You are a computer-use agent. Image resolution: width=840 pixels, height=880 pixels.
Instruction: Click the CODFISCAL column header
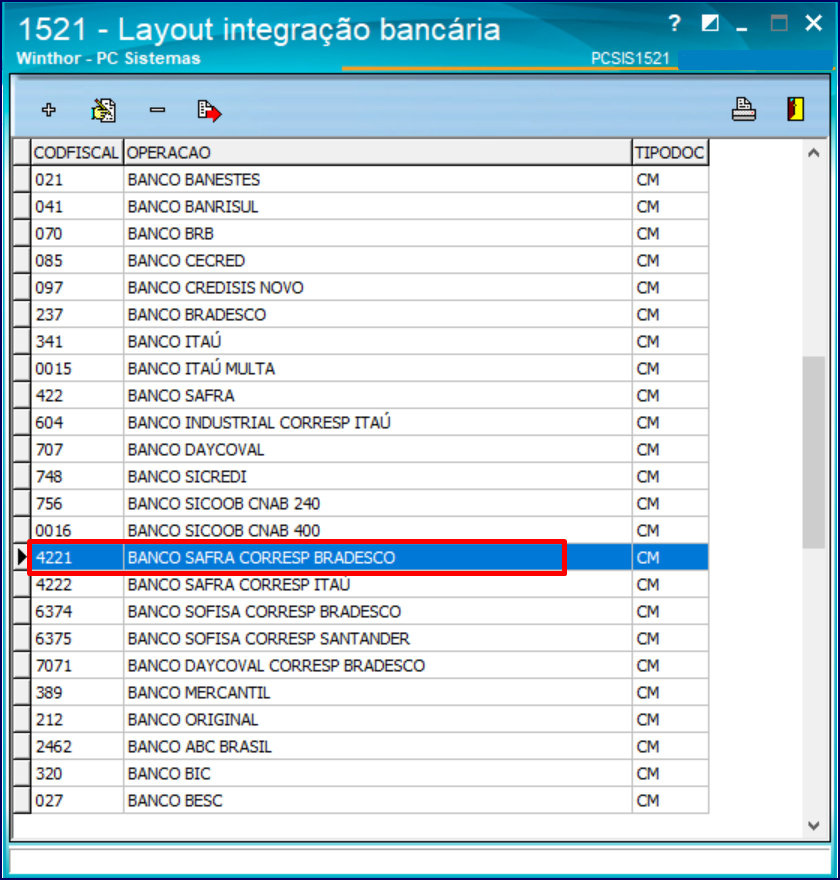77,153
